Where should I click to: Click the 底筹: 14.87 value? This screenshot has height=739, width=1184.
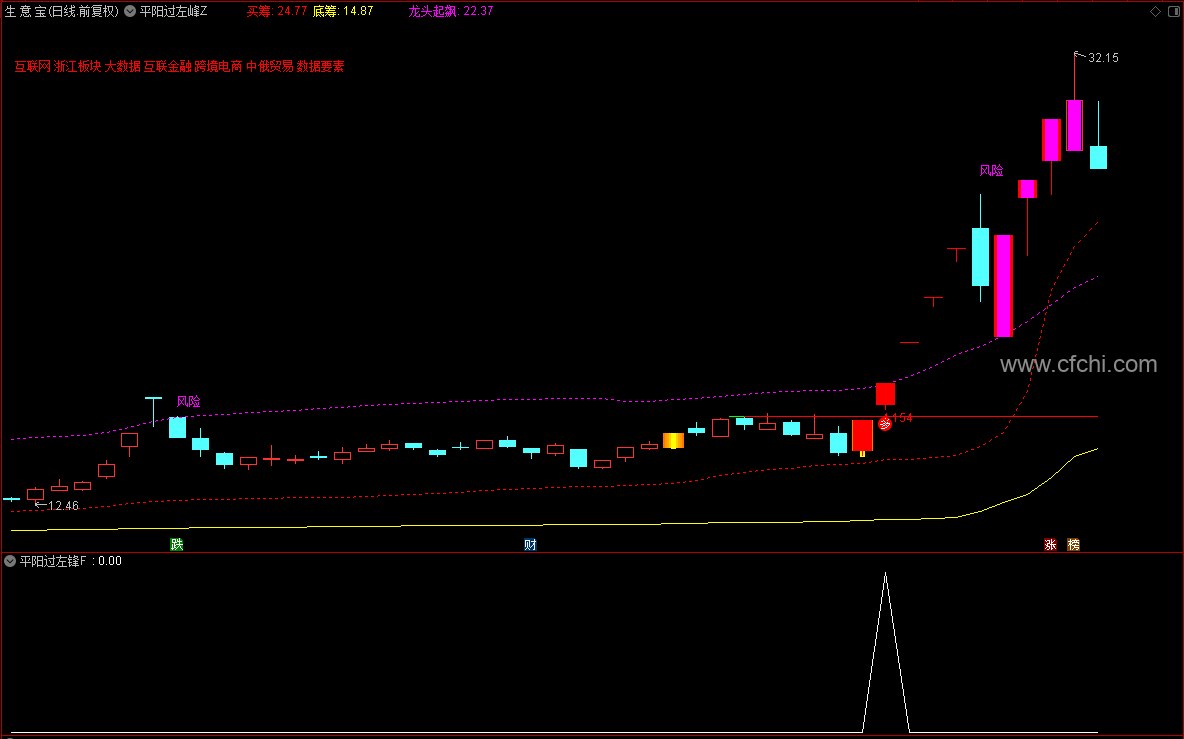pyautogui.click(x=343, y=11)
